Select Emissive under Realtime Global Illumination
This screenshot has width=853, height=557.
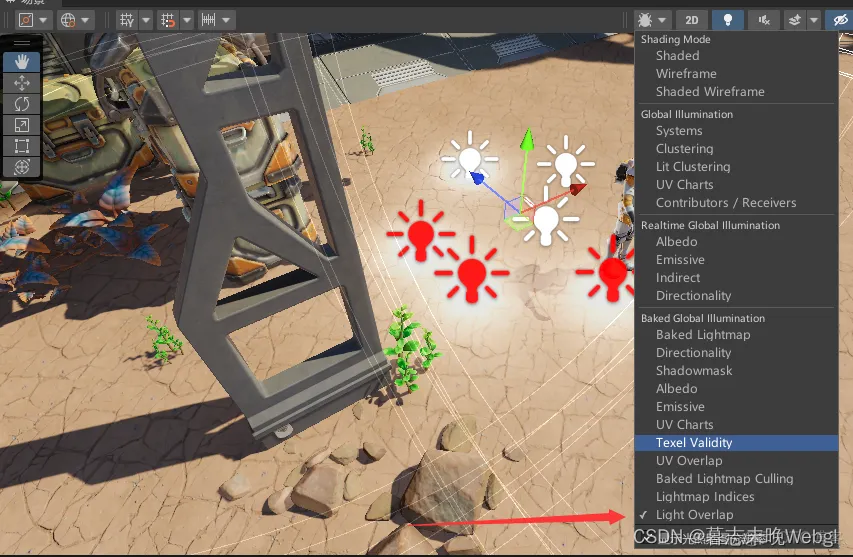[736, 259]
